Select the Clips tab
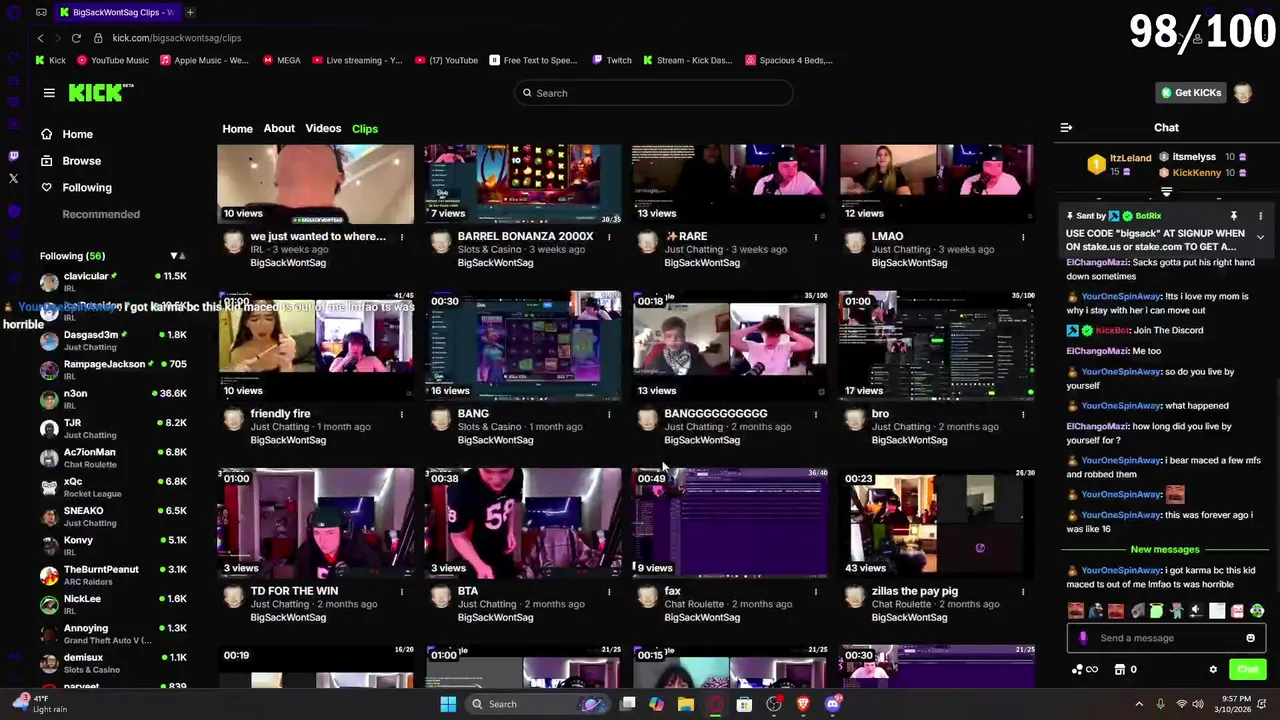Viewport: 1280px width, 720px height. [365, 129]
